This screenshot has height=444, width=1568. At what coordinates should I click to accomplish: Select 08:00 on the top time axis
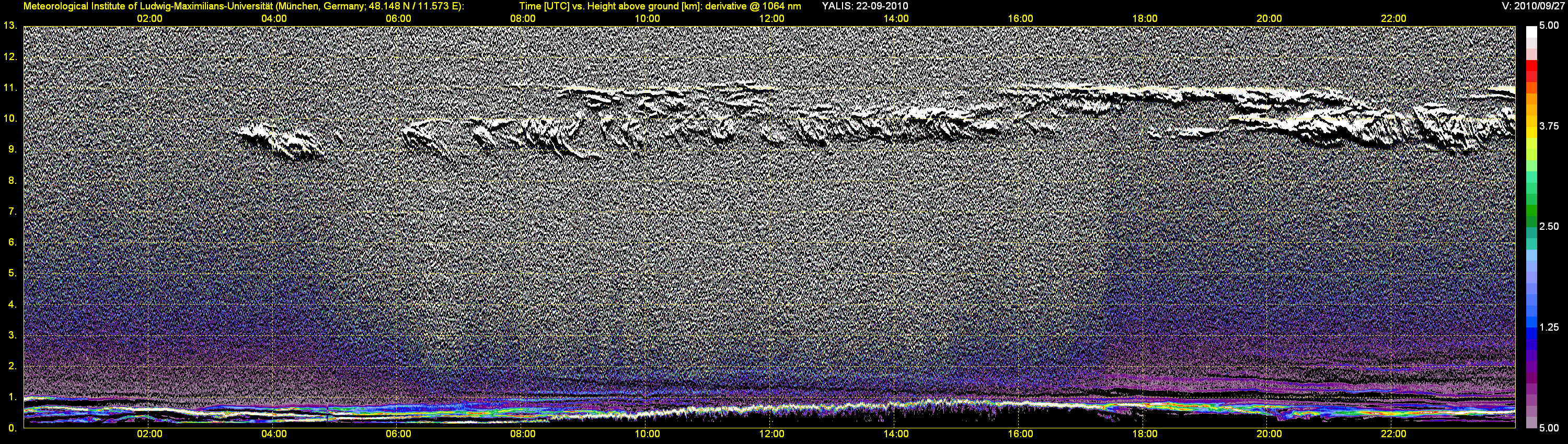click(x=523, y=19)
